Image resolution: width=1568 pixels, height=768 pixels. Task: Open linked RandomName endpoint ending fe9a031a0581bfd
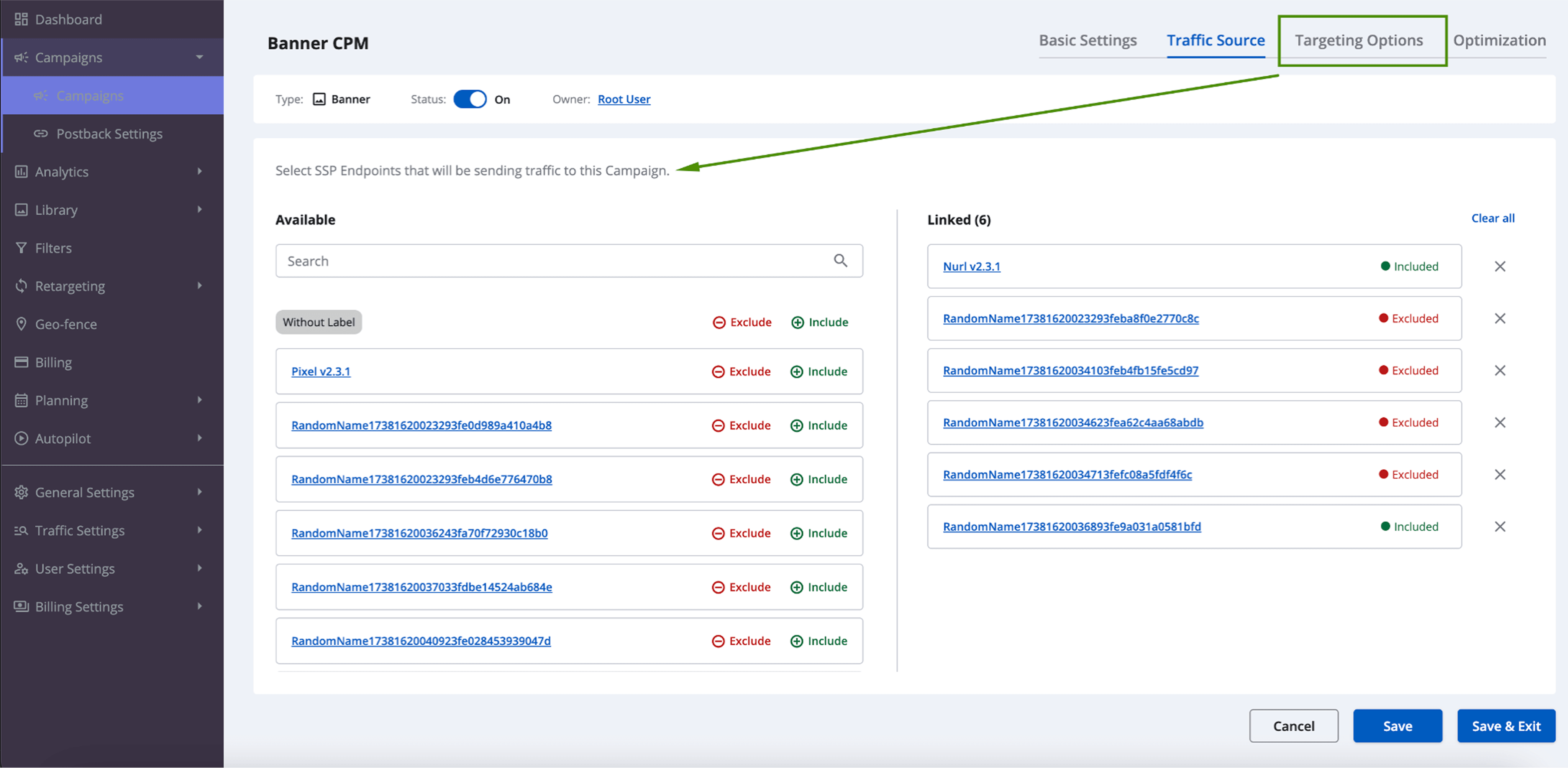(1072, 527)
